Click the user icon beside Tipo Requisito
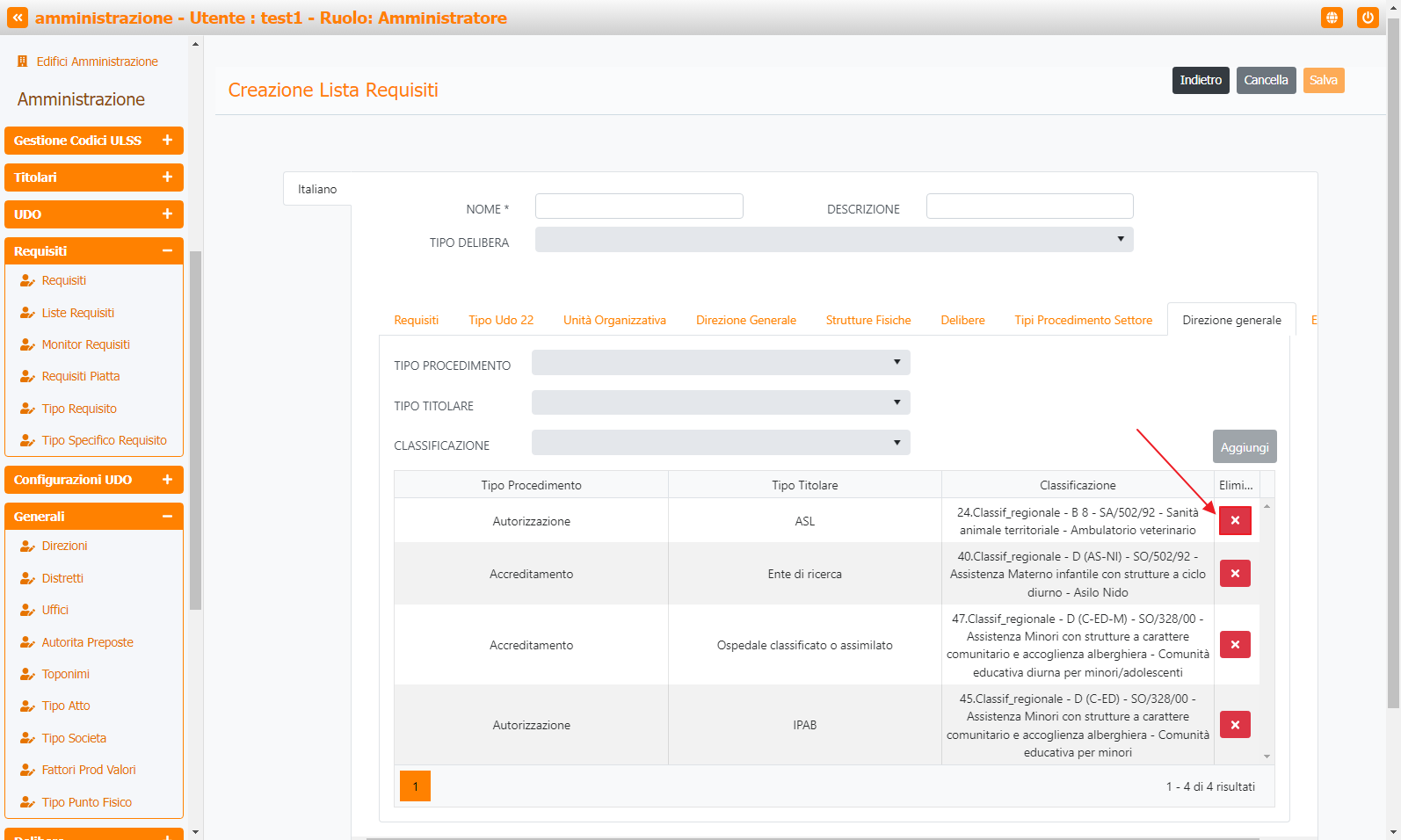 pyautogui.click(x=27, y=409)
